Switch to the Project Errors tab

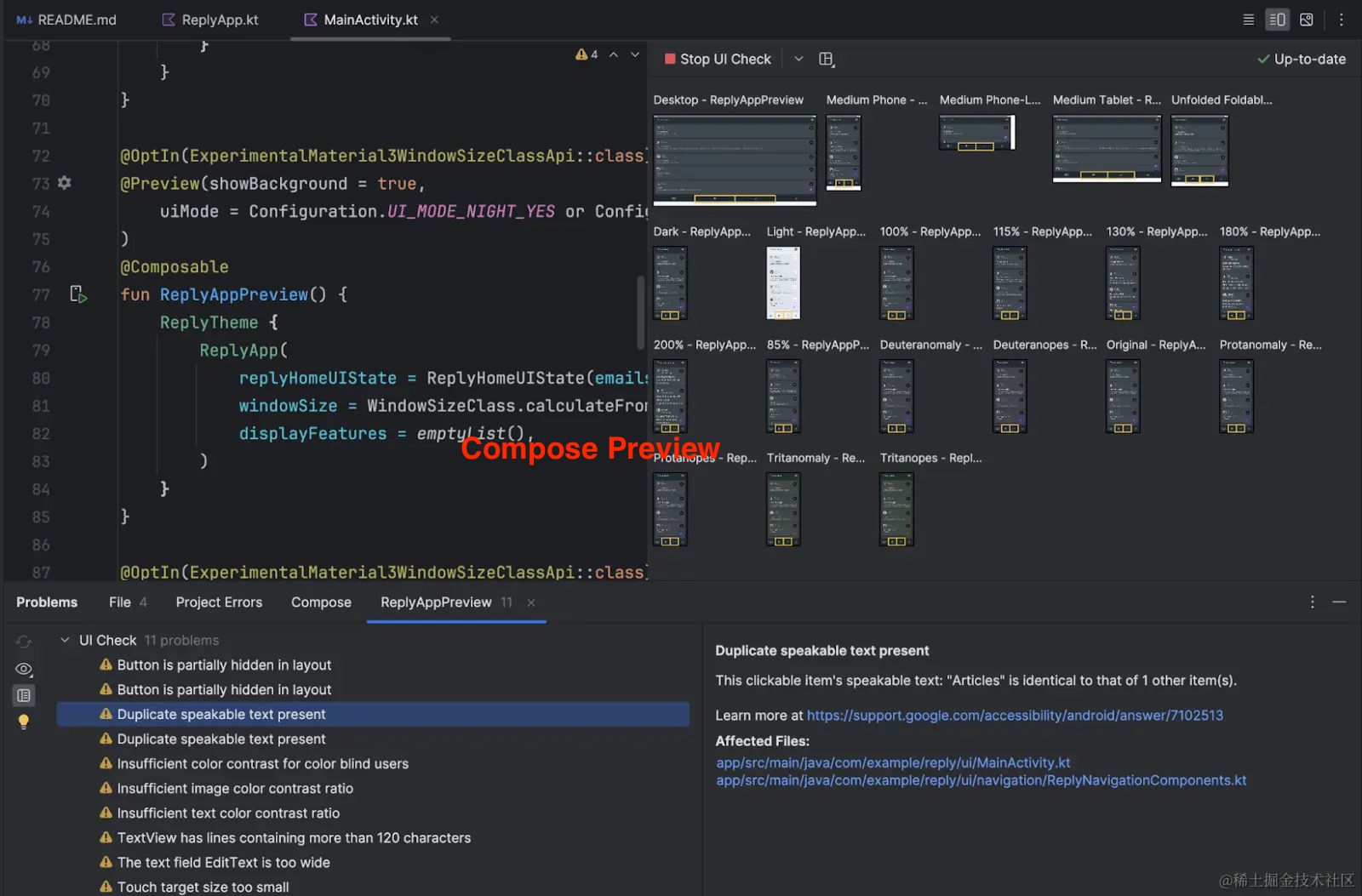point(219,602)
